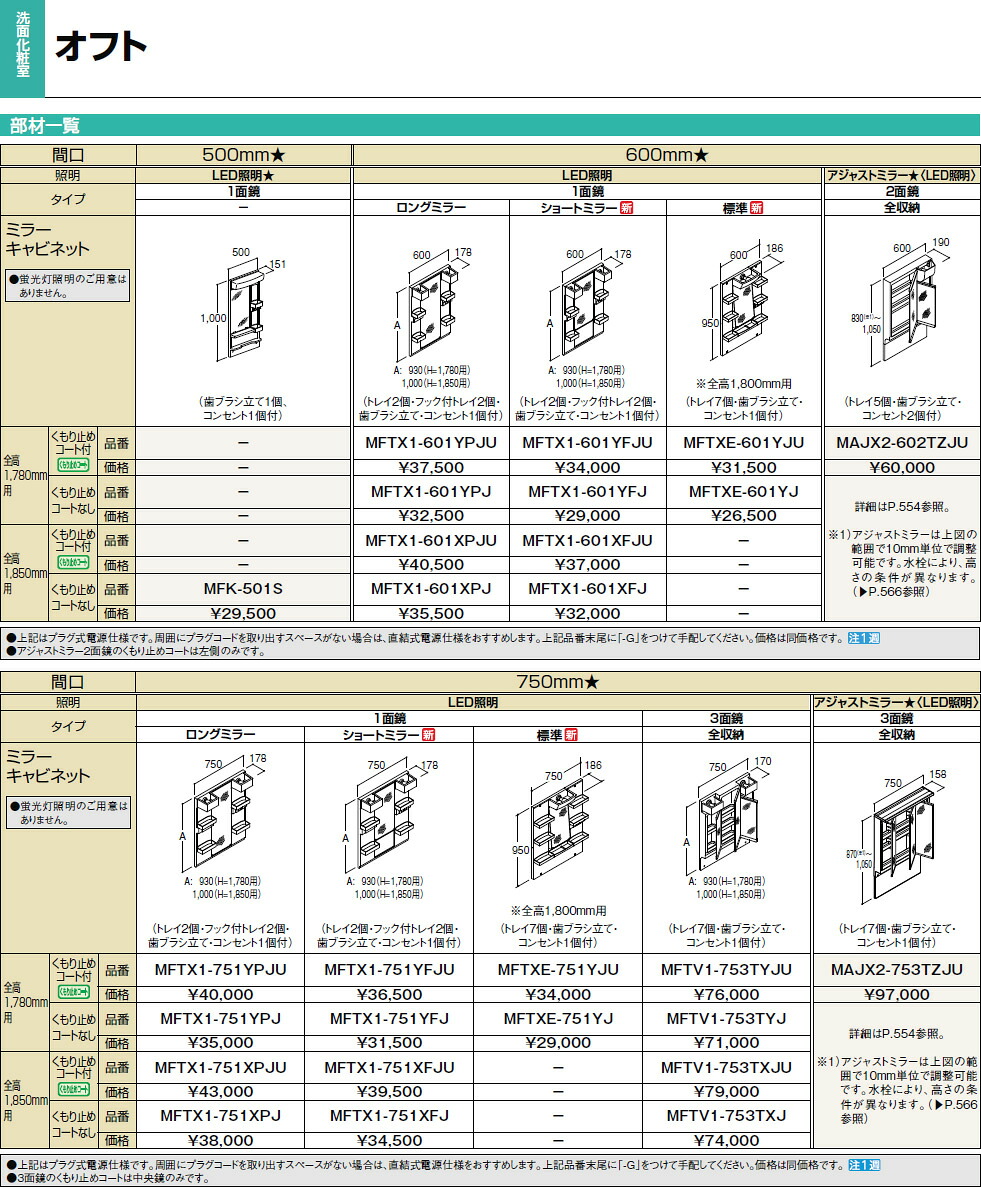This screenshot has width=981, height=1188.
Task: Click 注1 badge in the lower table footnote
Action: click(864, 1165)
